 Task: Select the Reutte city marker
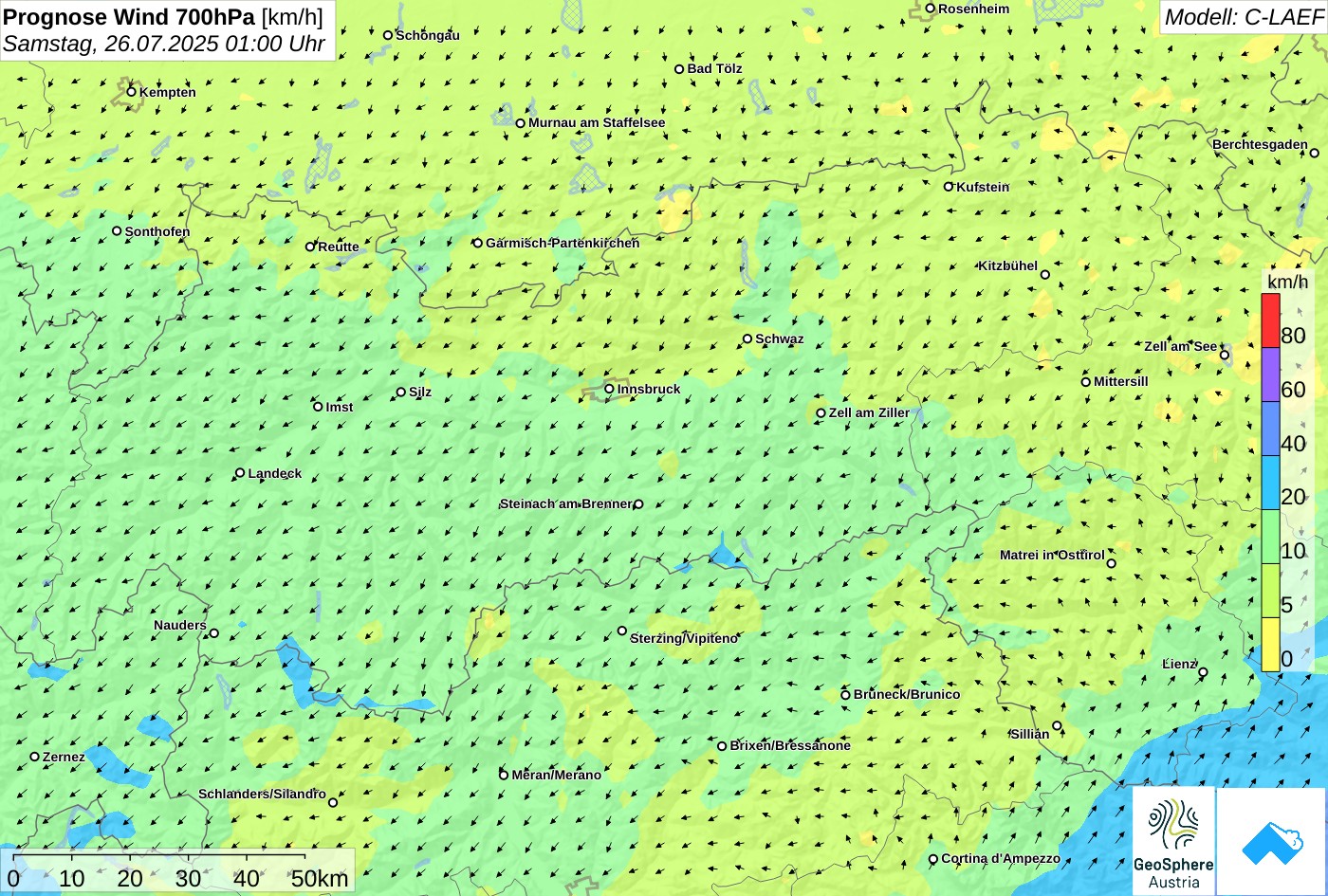[x=309, y=247]
